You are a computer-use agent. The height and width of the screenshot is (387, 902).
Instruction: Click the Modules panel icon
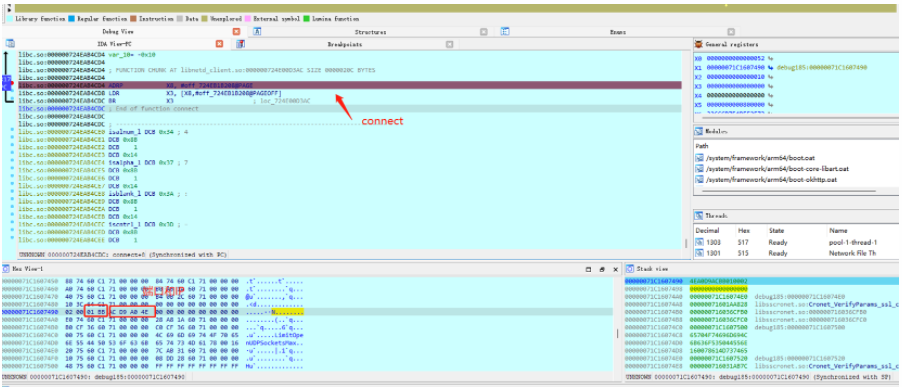(x=699, y=131)
